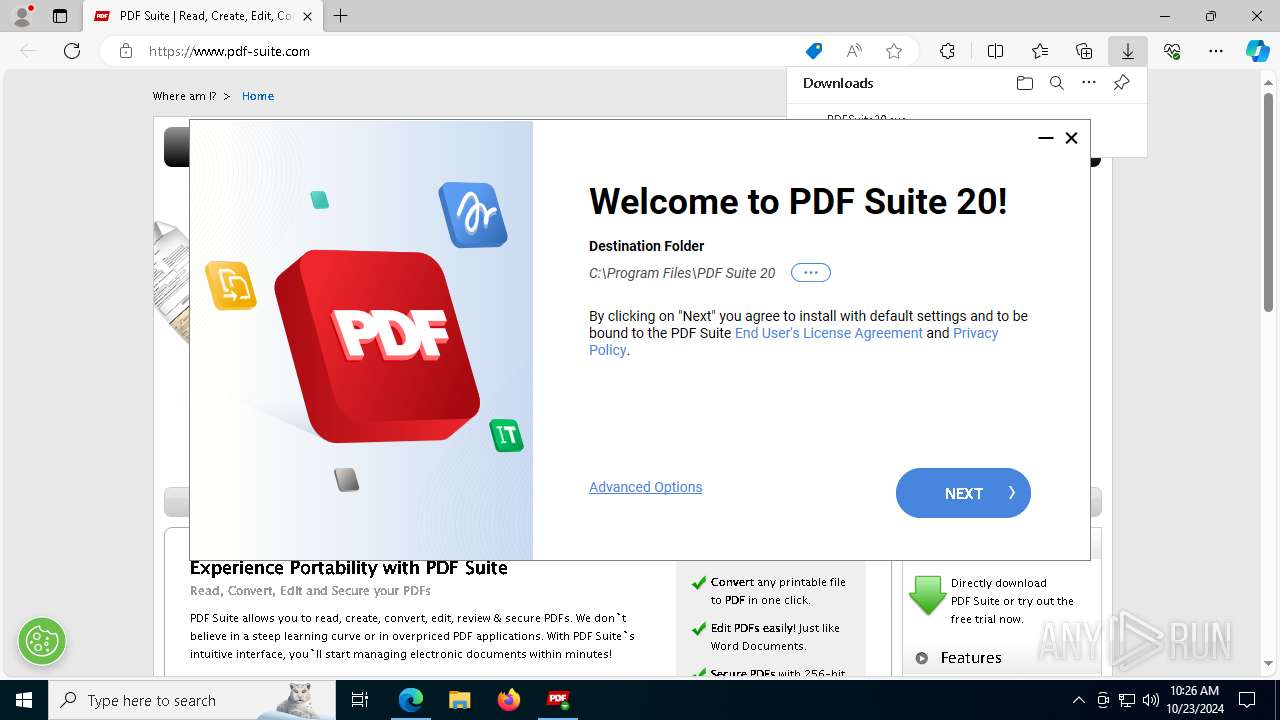Open End User's License Agreement link
Image resolution: width=1280 pixels, height=720 pixels.
(x=828, y=333)
